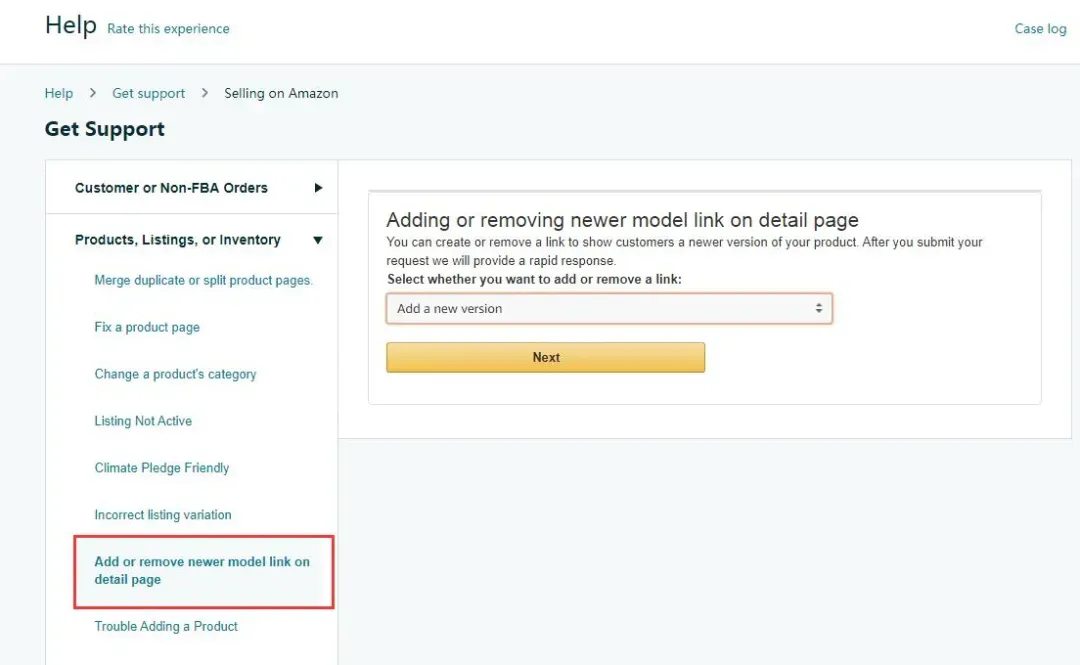
Task: Select Climate Pledge Friendly option
Action: (x=162, y=468)
